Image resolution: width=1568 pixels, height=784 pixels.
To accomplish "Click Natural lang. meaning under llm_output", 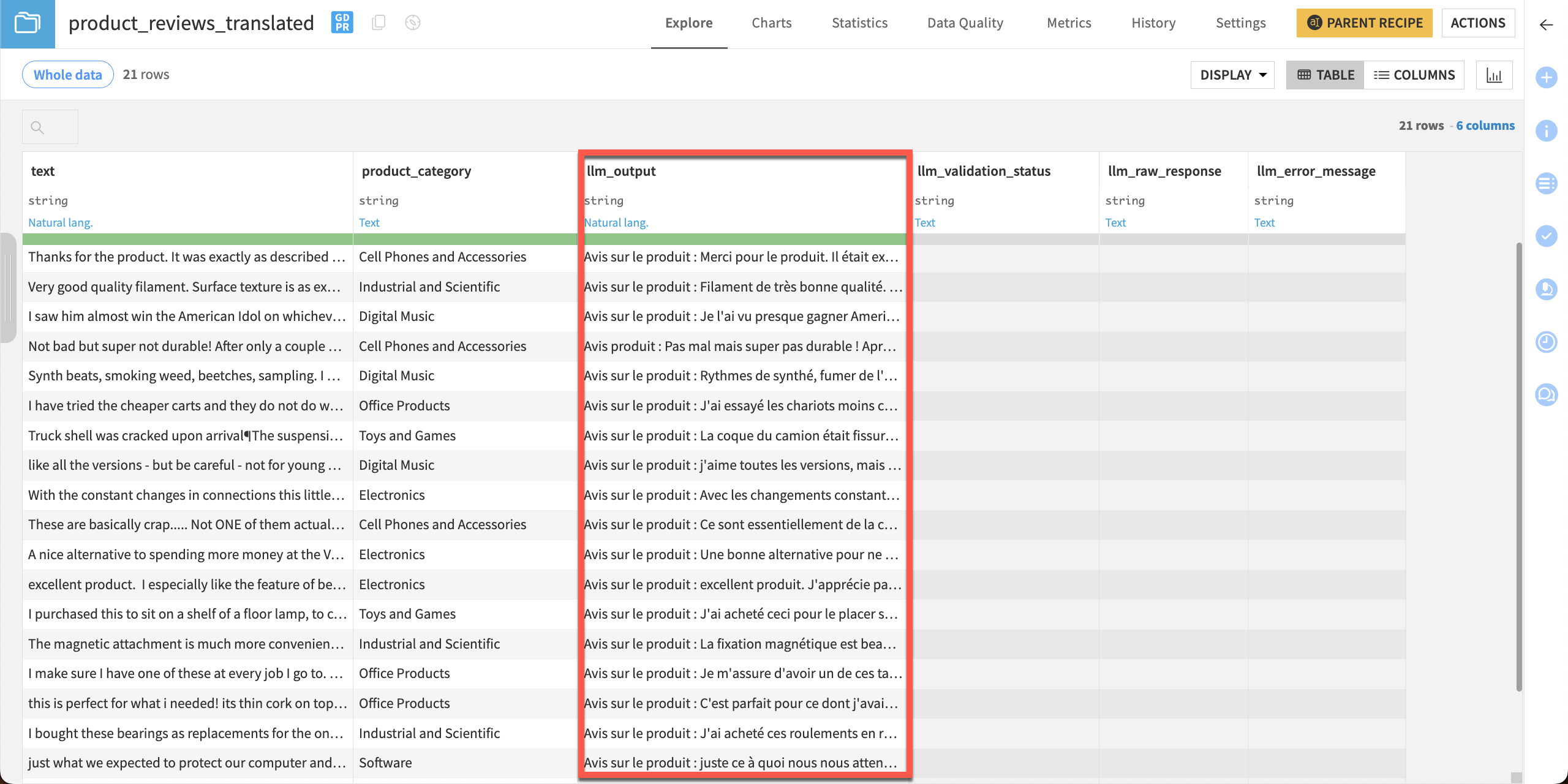I will point(616,222).
